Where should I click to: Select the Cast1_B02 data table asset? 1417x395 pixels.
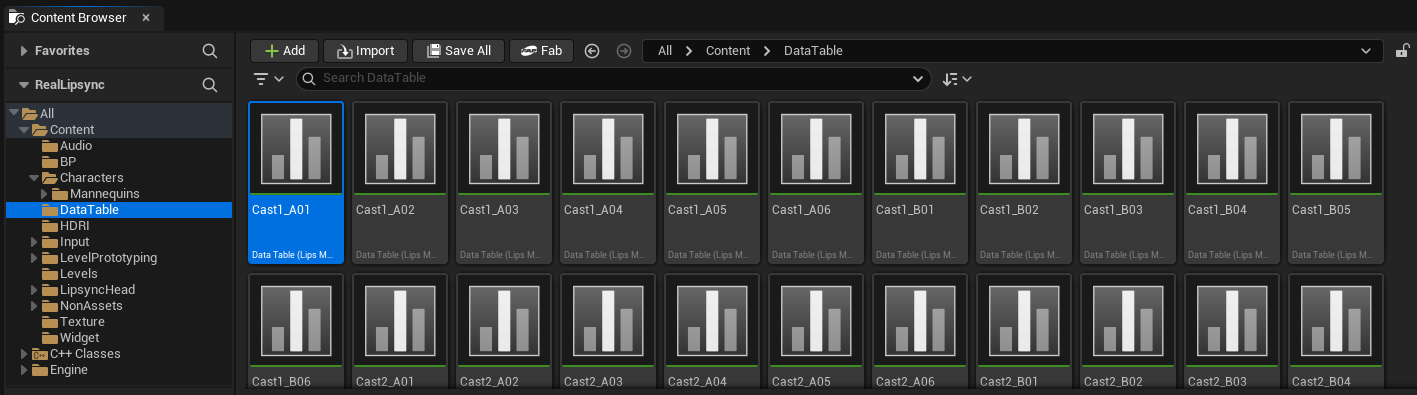pos(1024,183)
